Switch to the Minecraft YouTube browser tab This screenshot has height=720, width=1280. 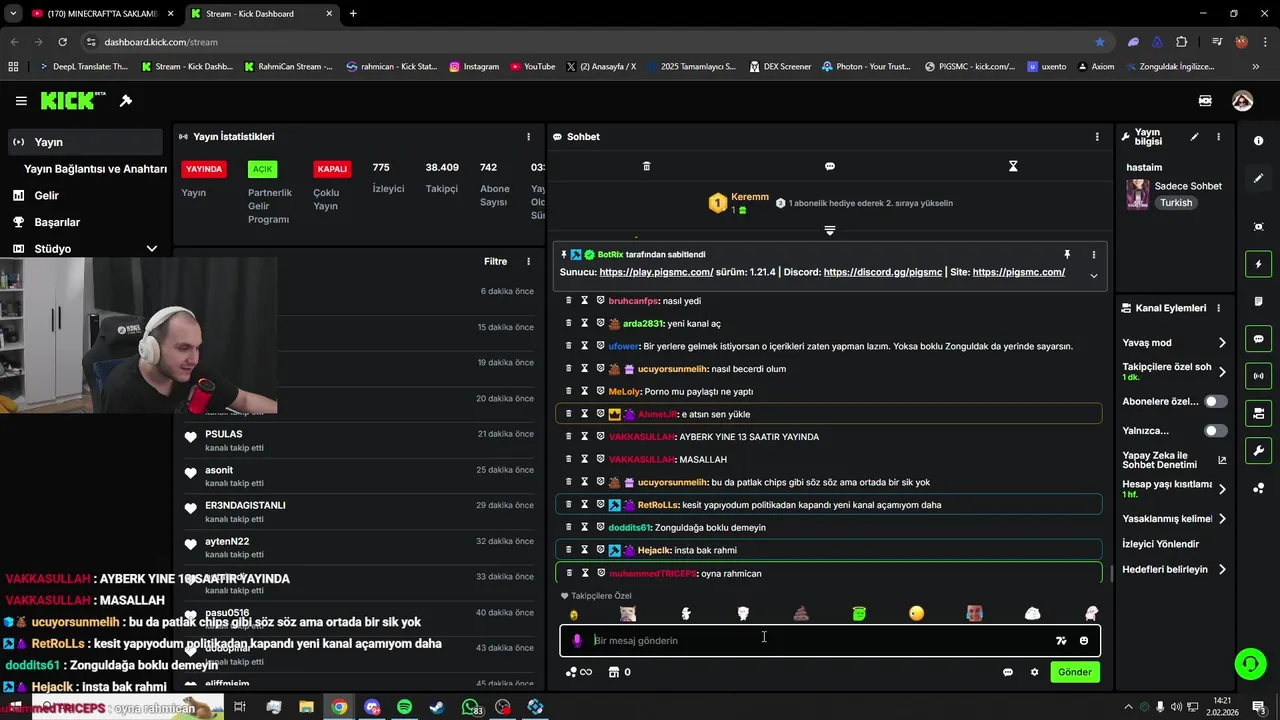(102, 14)
